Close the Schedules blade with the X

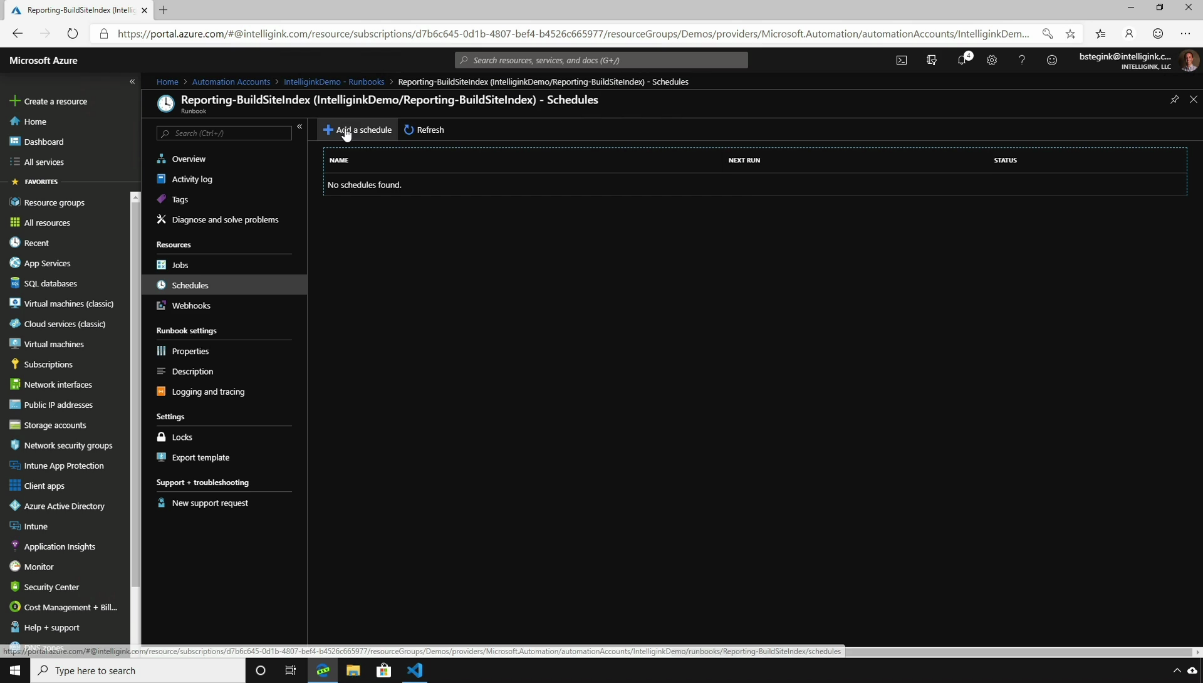point(1193,100)
